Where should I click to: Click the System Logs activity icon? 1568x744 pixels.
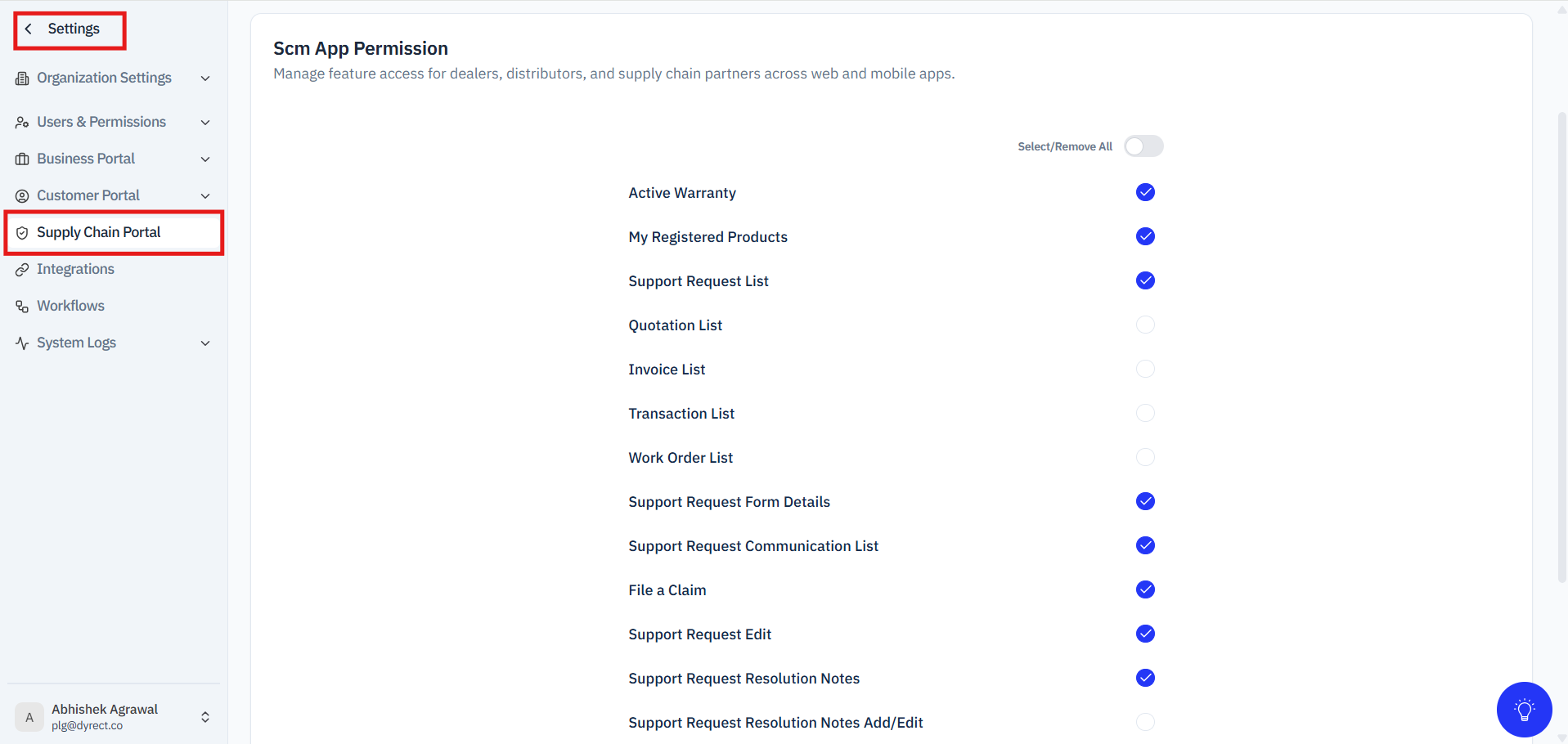click(22, 343)
